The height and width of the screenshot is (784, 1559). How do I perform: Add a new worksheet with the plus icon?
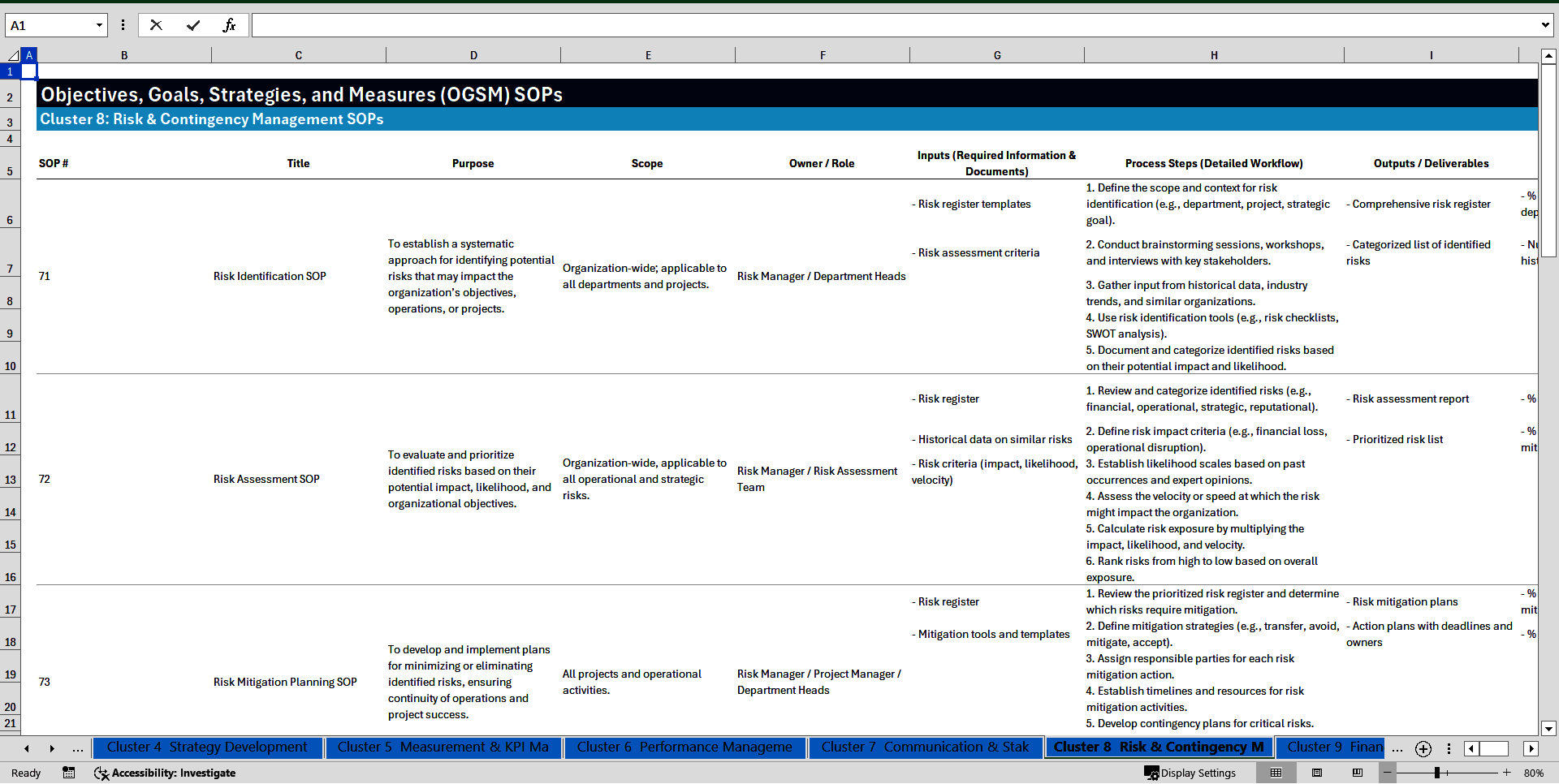click(x=1423, y=748)
